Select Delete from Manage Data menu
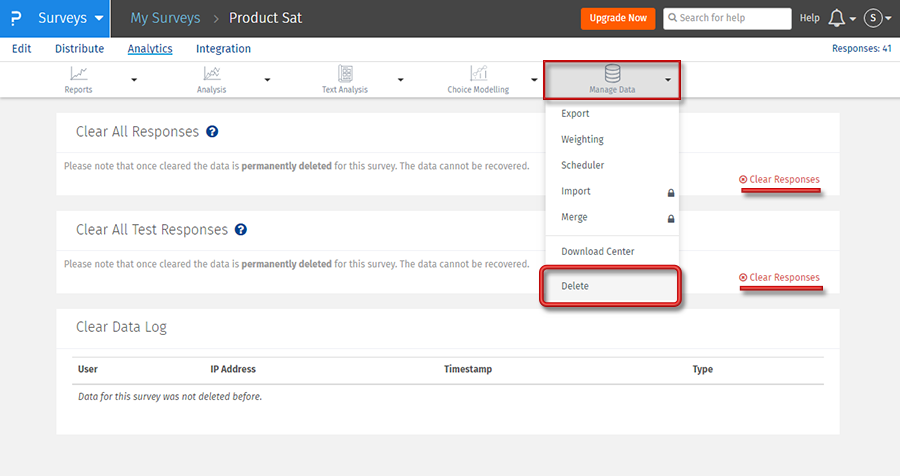This screenshot has width=900, height=476. click(575, 286)
